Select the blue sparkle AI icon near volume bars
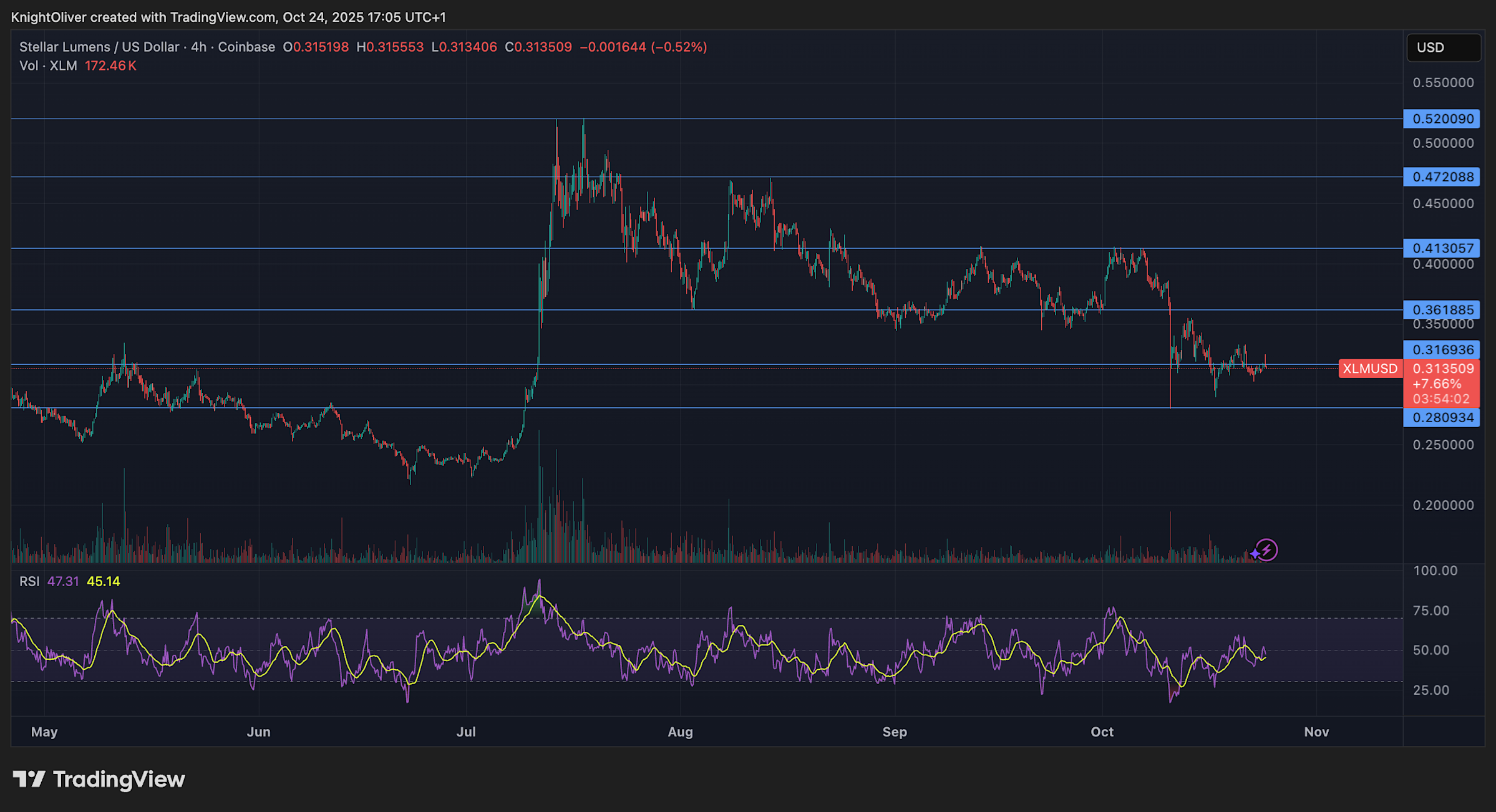 tap(1255, 554)
